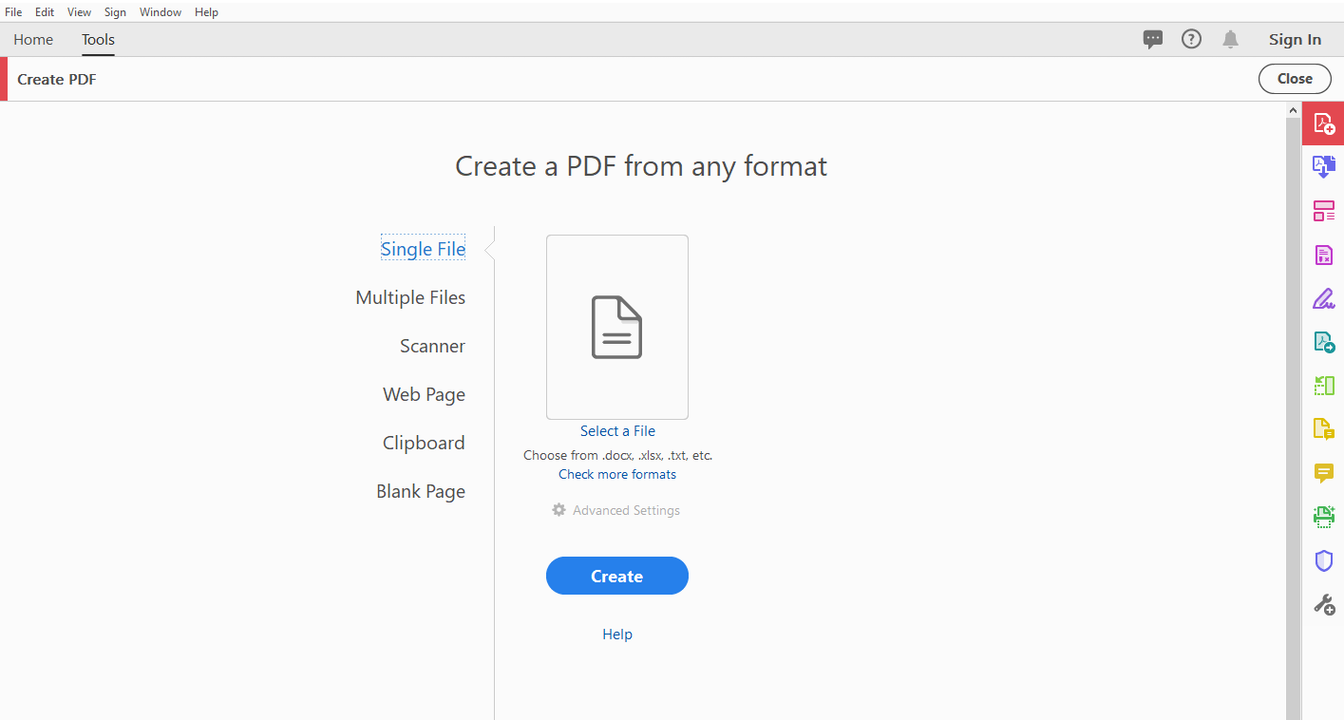The width and height of the screenshot is (1344, 720).
Task: Click the document icon to select a file
Action: 617,327
